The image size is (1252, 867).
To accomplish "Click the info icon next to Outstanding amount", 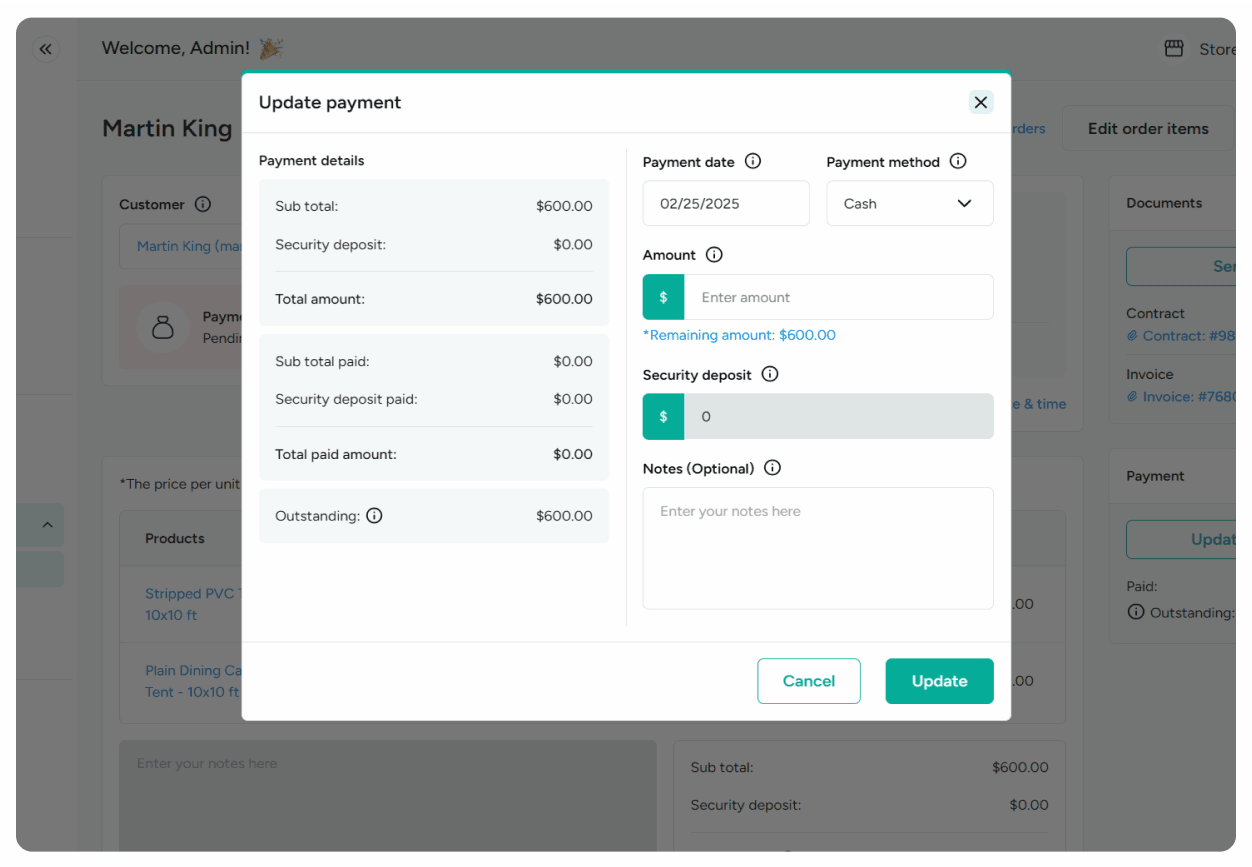I will click(x=374, y=515).
